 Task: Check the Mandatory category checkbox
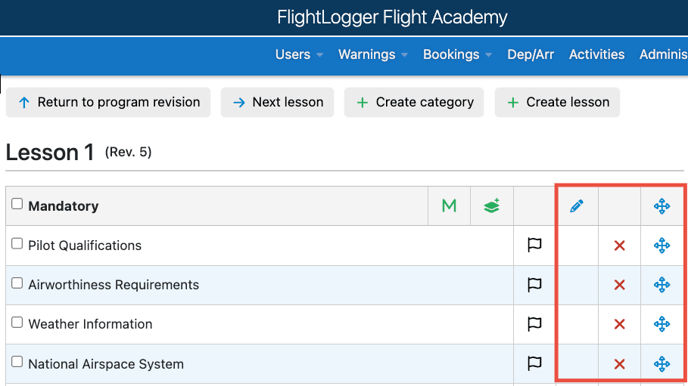point(17,204)
